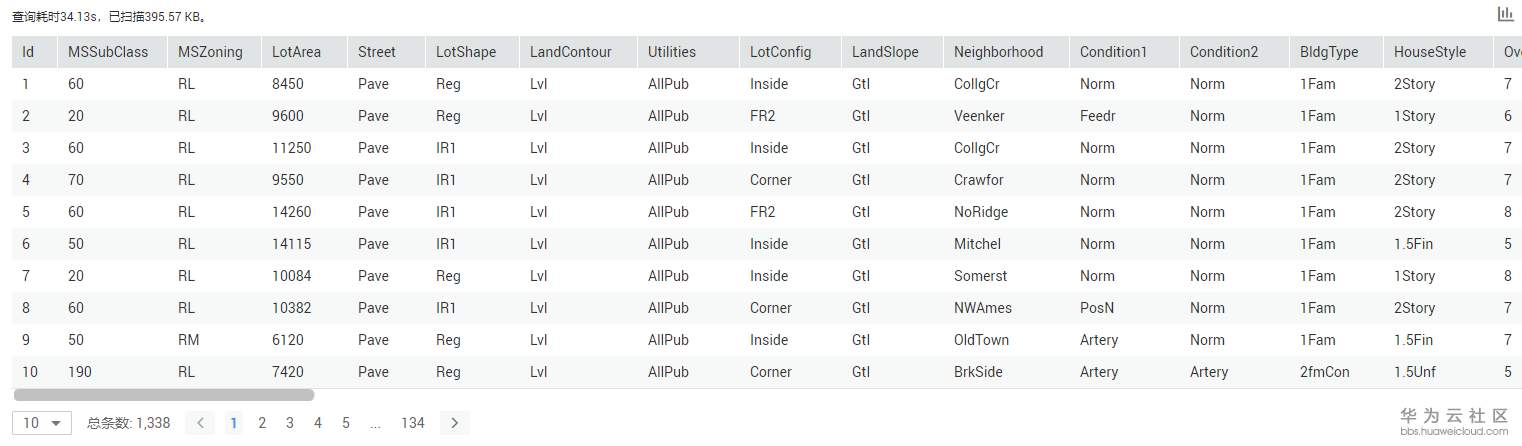Viewport: 1522px width, 446px height.
Task: Select page 3 in pagination
Action: click(x=290, y=423)
